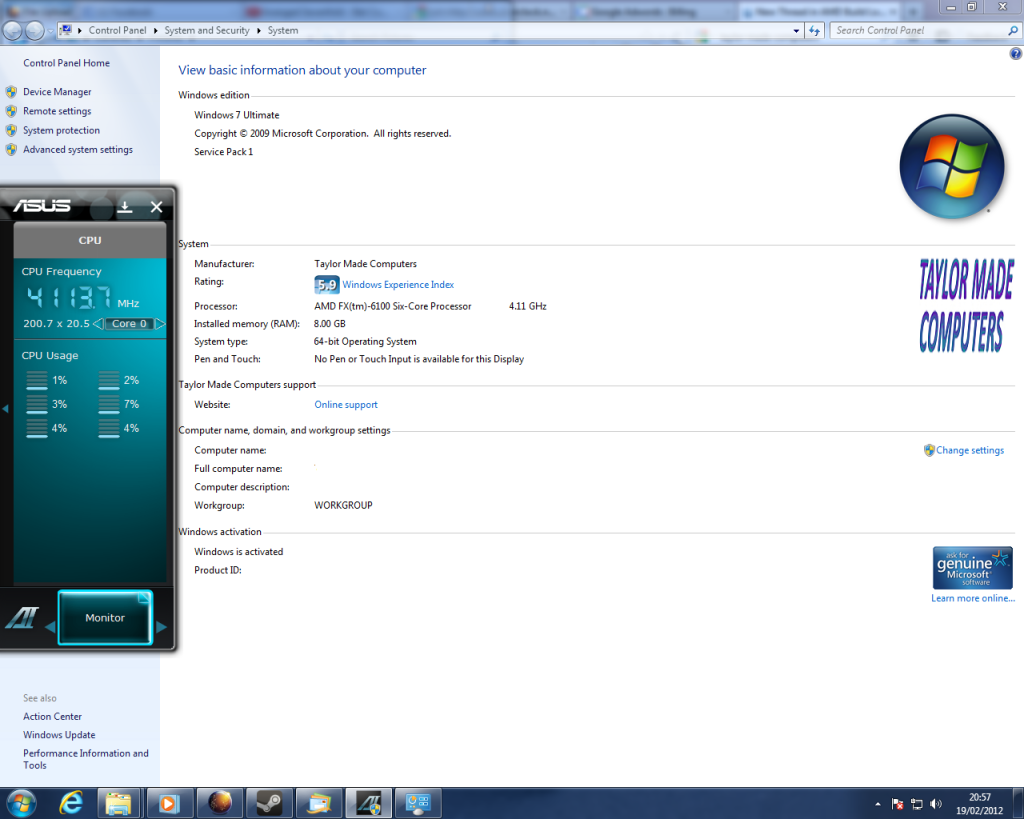Click the ASUS logo in the widget header
Viewport: 1024px width, 819px height.
42,206
